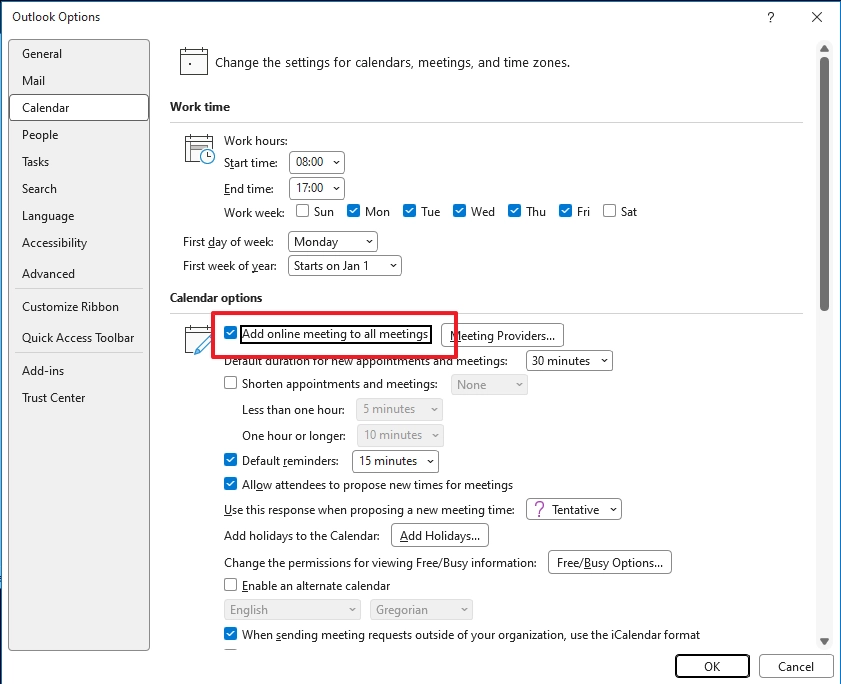Open the Tentative response dropdown
The width and height of the screenshot is (841, 684).
[574, 510]
